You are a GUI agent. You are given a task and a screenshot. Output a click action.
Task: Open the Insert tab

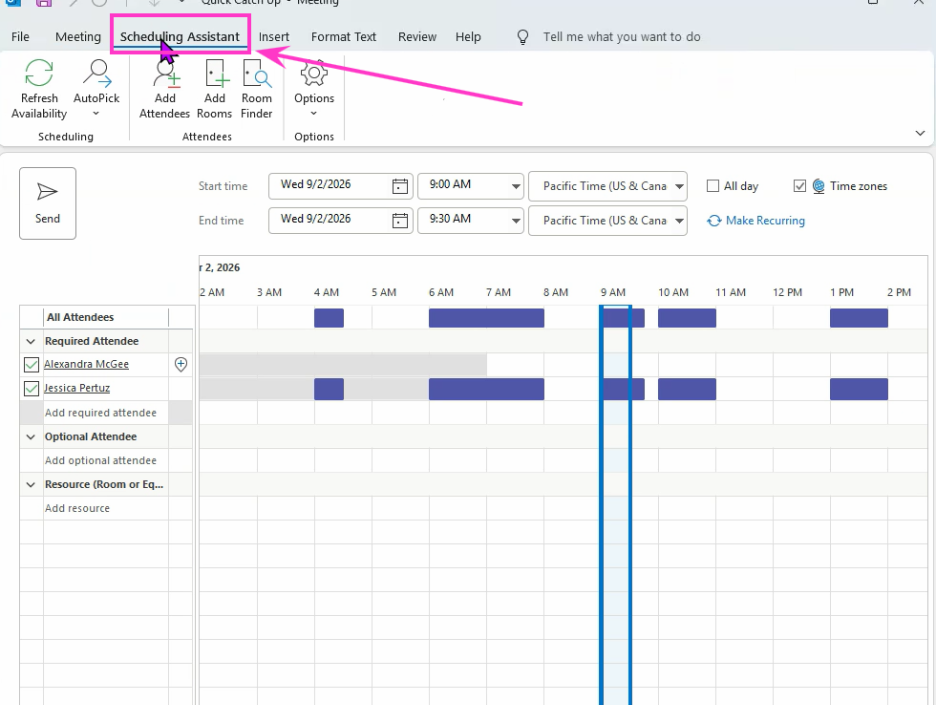[274, 37]
